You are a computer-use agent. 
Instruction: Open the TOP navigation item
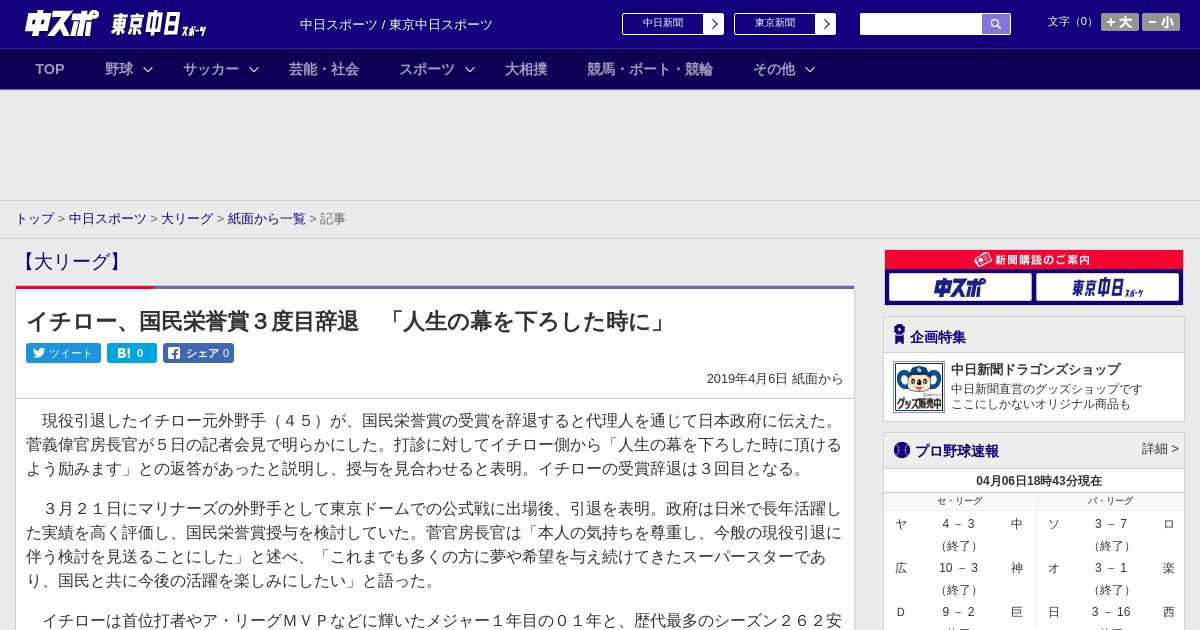pyautogui.click(x=50, y=69)
